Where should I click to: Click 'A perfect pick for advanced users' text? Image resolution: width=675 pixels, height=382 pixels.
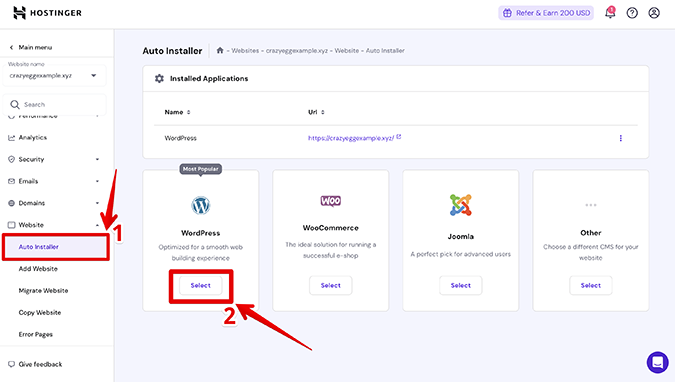pyautogui.click(x=461, y=254)
